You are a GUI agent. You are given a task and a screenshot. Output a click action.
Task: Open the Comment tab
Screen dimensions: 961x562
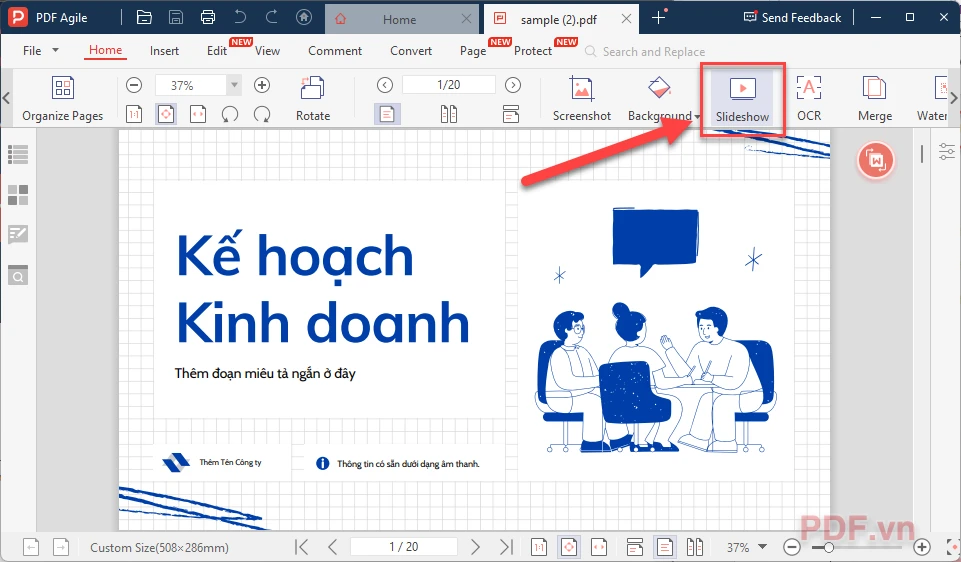[335, 51]
